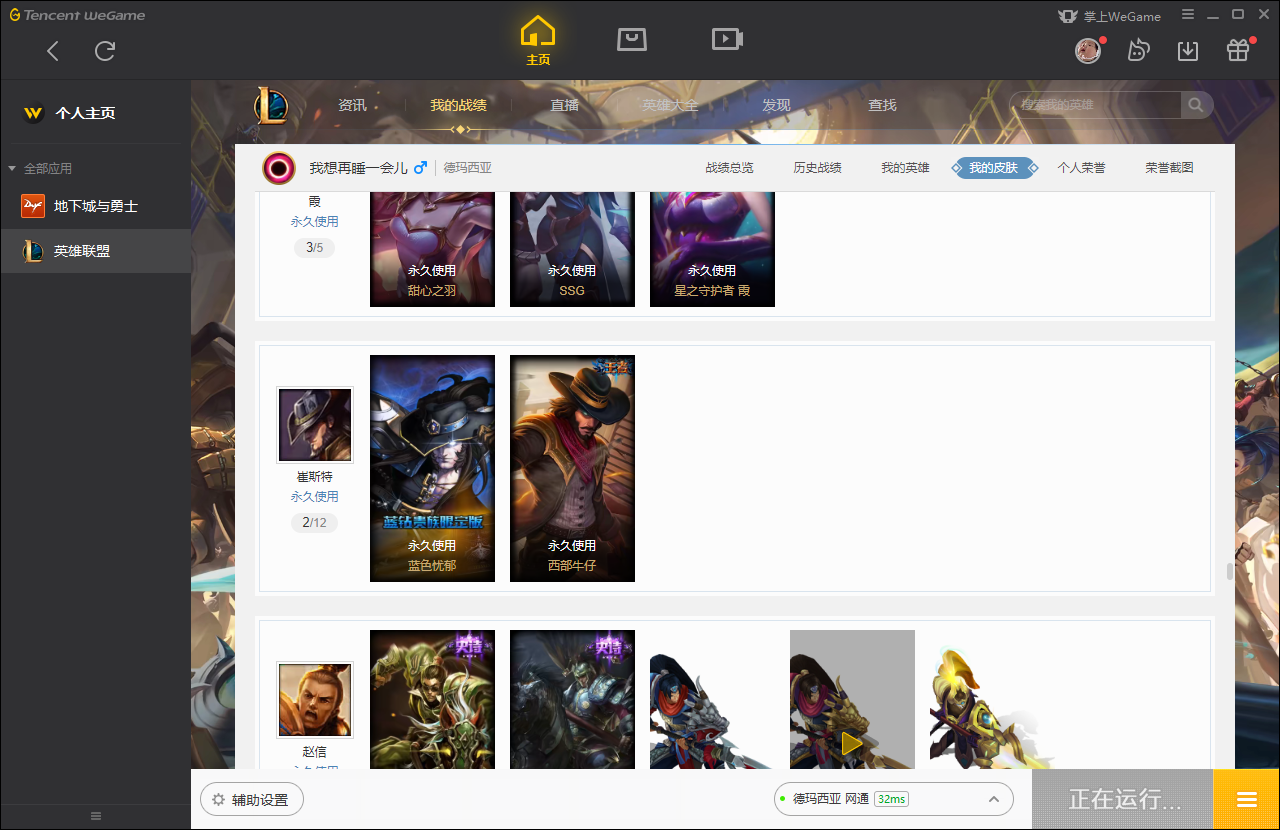Open the 我的战绩 tab

(x=459, y=105)
